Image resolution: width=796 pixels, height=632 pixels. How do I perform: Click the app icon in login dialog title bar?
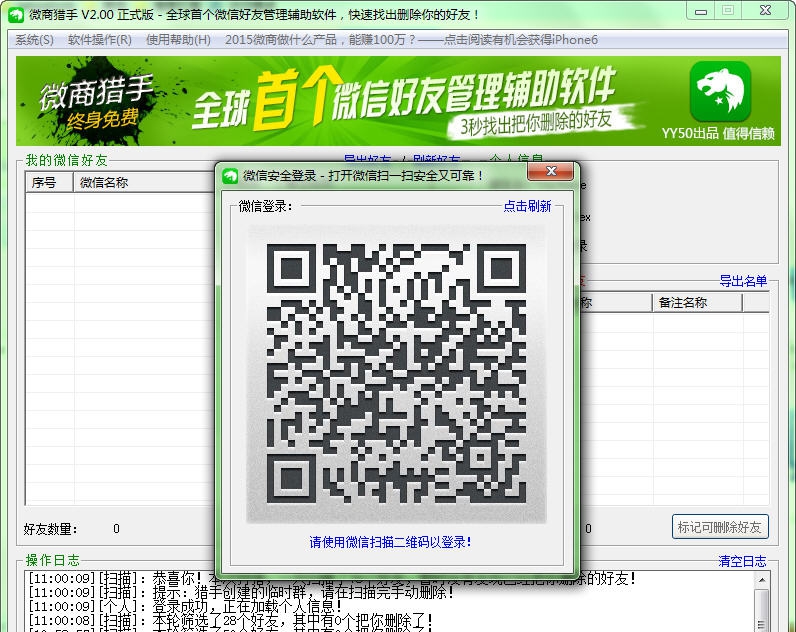point(230,176)
